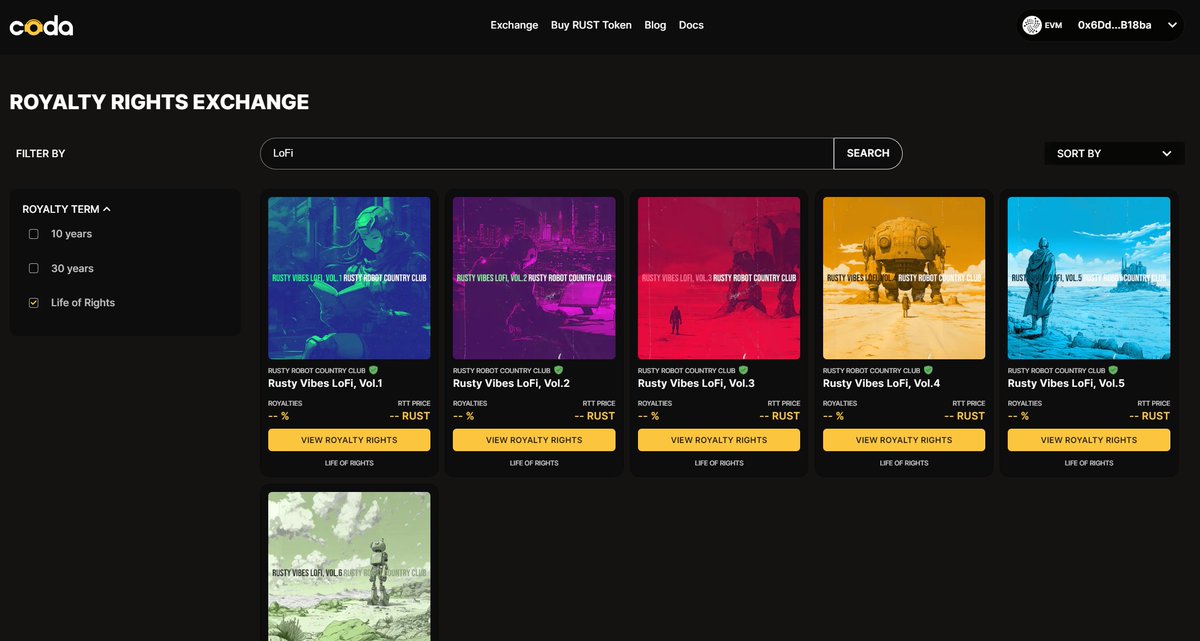
Task: Open the Blog page
Action: (x=655, y=25)
